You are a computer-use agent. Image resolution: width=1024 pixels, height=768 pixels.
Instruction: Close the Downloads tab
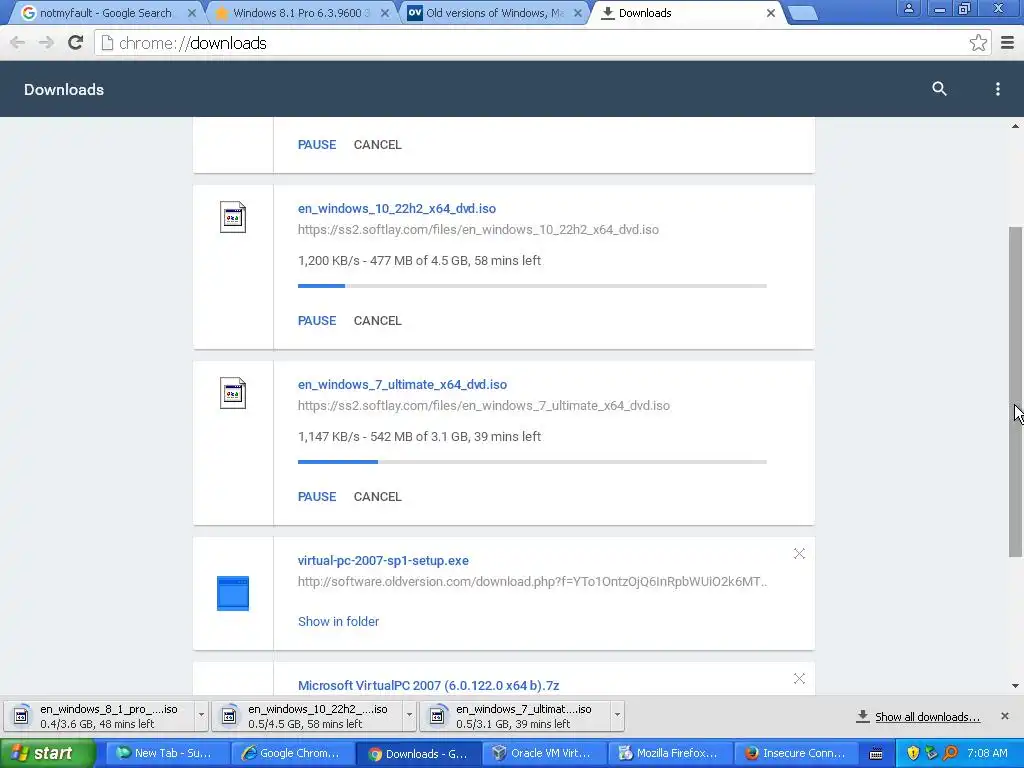771,13
